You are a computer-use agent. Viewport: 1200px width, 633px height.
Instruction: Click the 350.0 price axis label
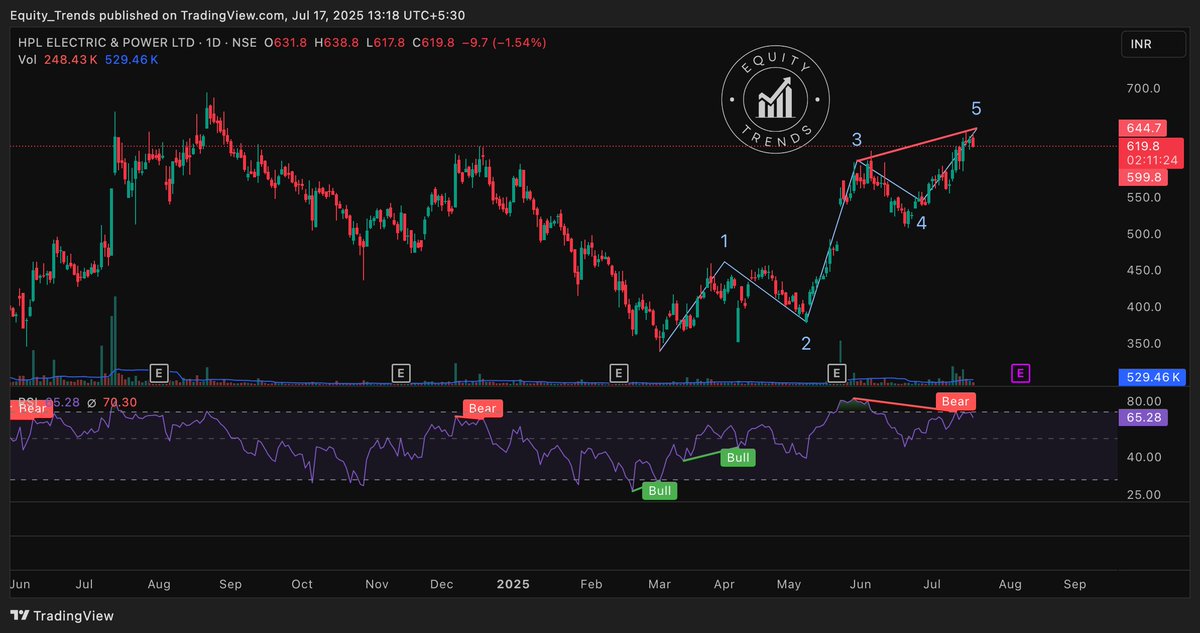click(1142, 343)
